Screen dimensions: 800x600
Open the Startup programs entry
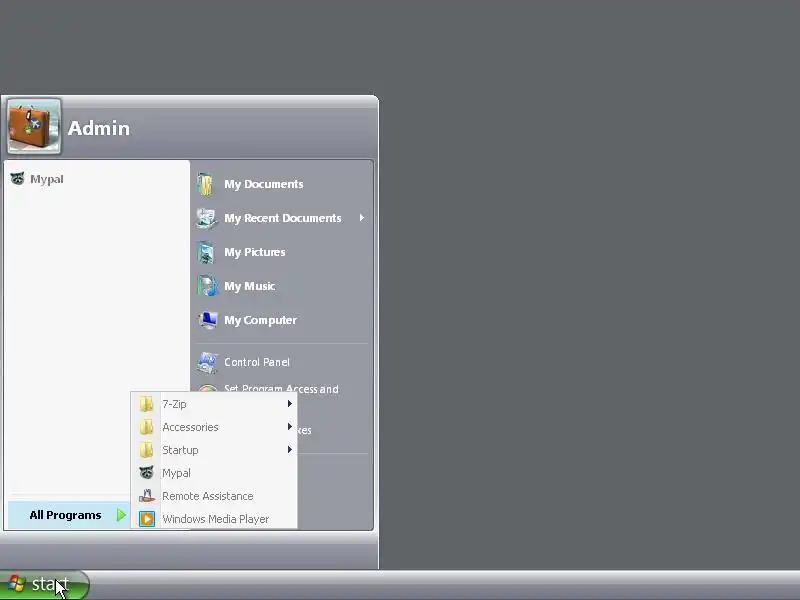214,450
